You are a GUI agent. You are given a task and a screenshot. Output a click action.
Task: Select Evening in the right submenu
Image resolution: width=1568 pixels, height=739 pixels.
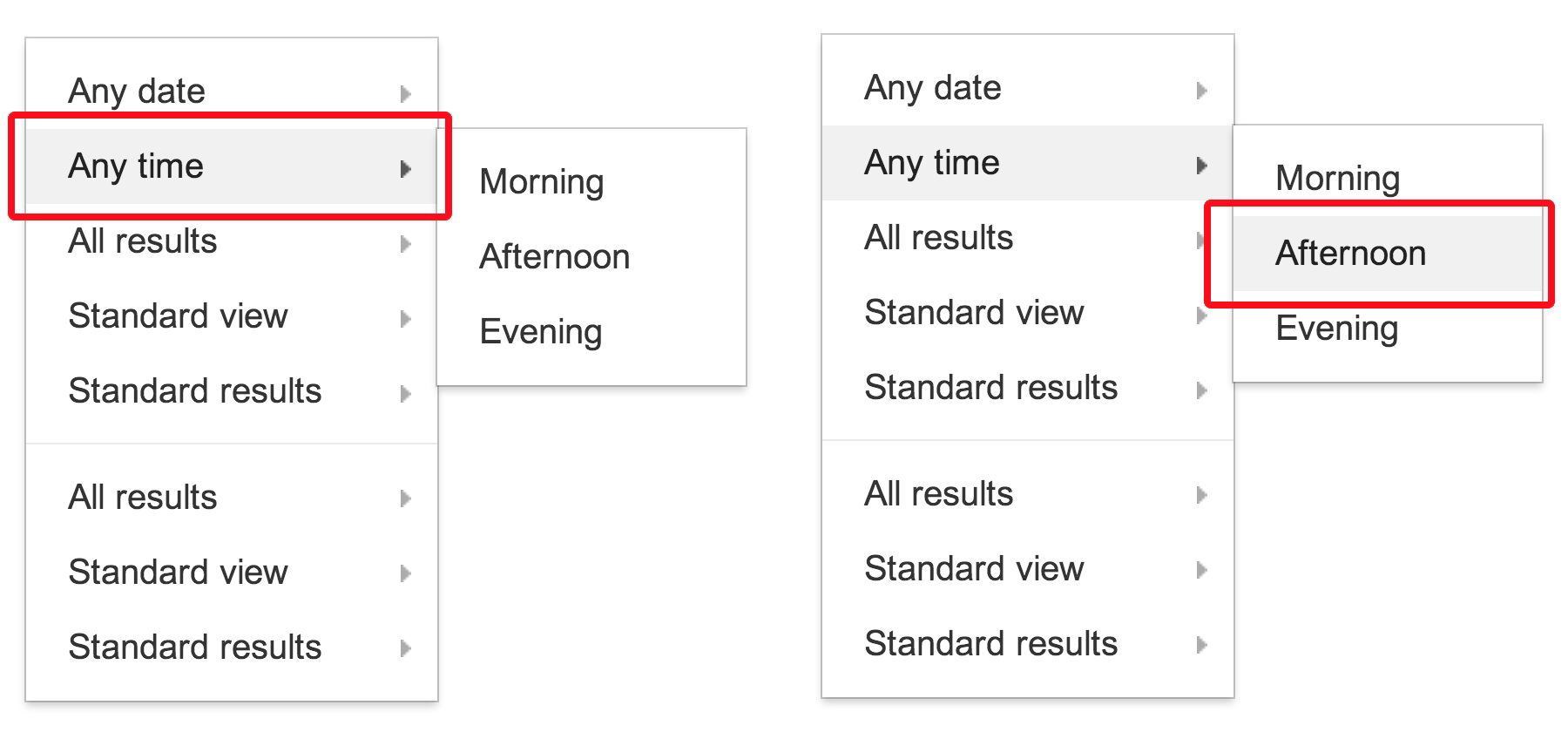(1336, 329)
